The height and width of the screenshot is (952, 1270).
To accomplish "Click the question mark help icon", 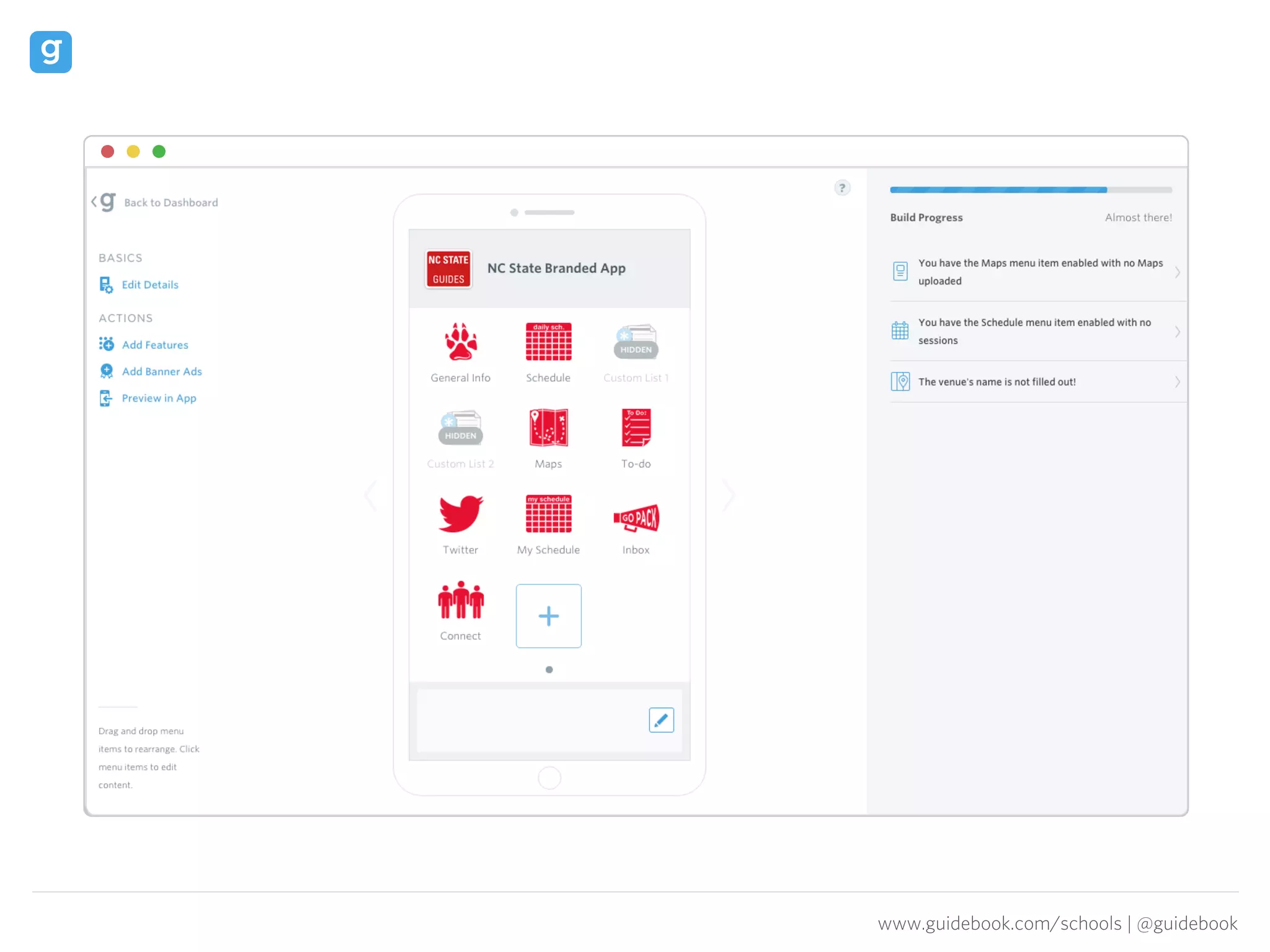I will point(841,188).
